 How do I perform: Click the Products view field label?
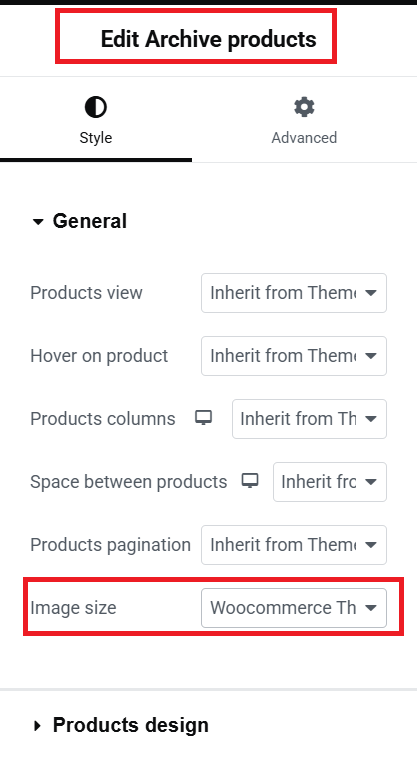click(86, 293)
